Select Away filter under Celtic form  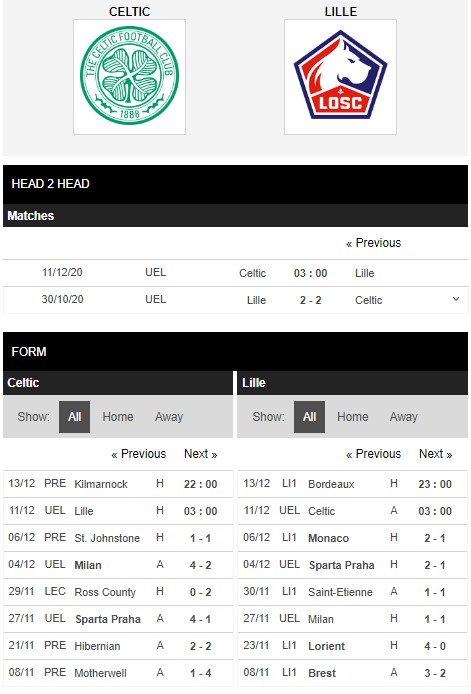[169, 417]
